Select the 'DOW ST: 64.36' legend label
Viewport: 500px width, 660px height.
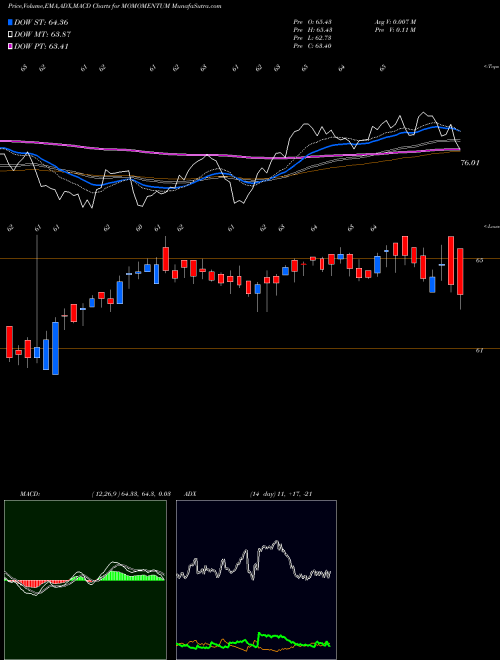click(41, 22)
